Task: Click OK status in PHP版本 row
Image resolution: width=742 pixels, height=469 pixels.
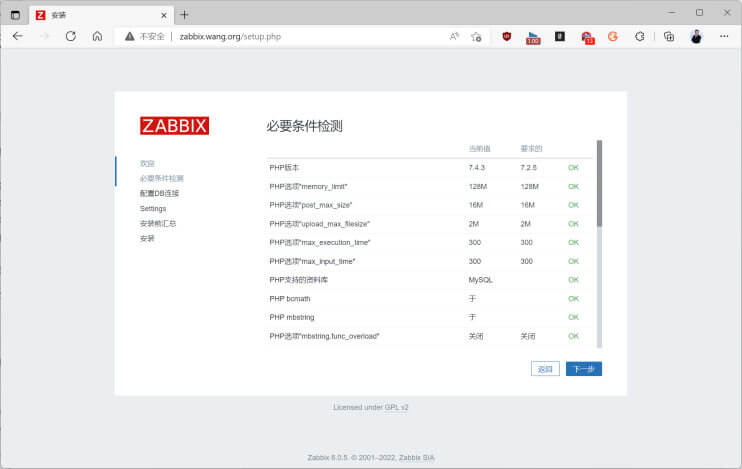Action: click(x=573, y=168)
